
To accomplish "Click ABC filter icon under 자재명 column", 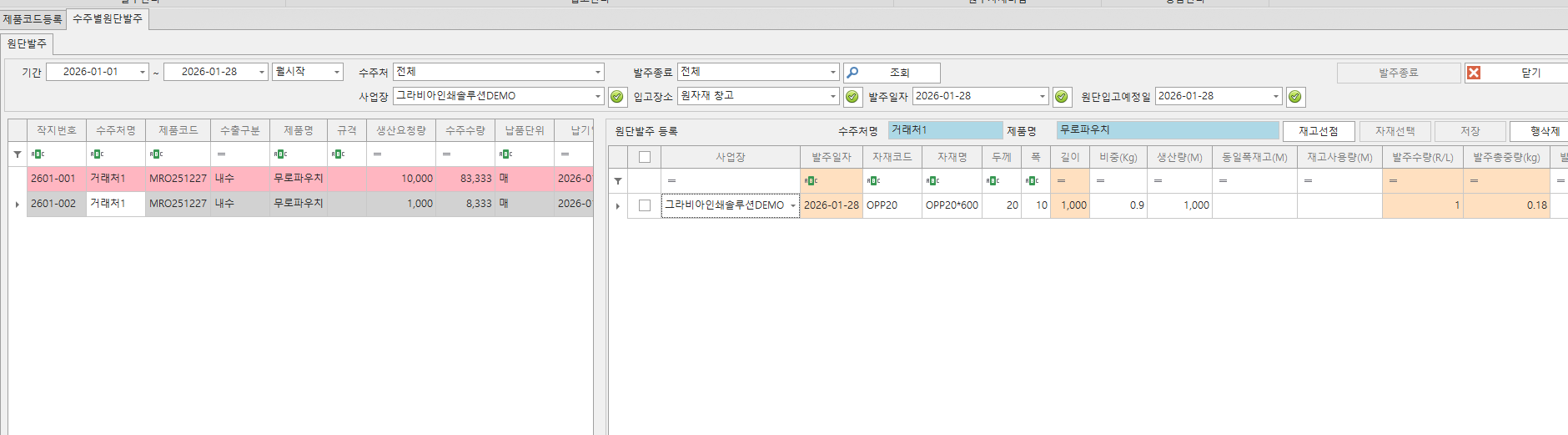I will coord(932,180).
